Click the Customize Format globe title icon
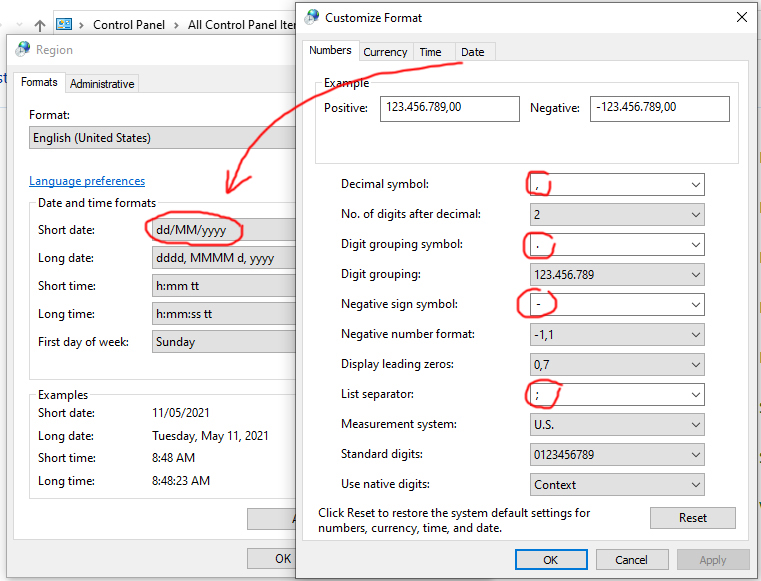Image resolution: width=761 pixels, height=581 pixels. (x=313, y=17)
